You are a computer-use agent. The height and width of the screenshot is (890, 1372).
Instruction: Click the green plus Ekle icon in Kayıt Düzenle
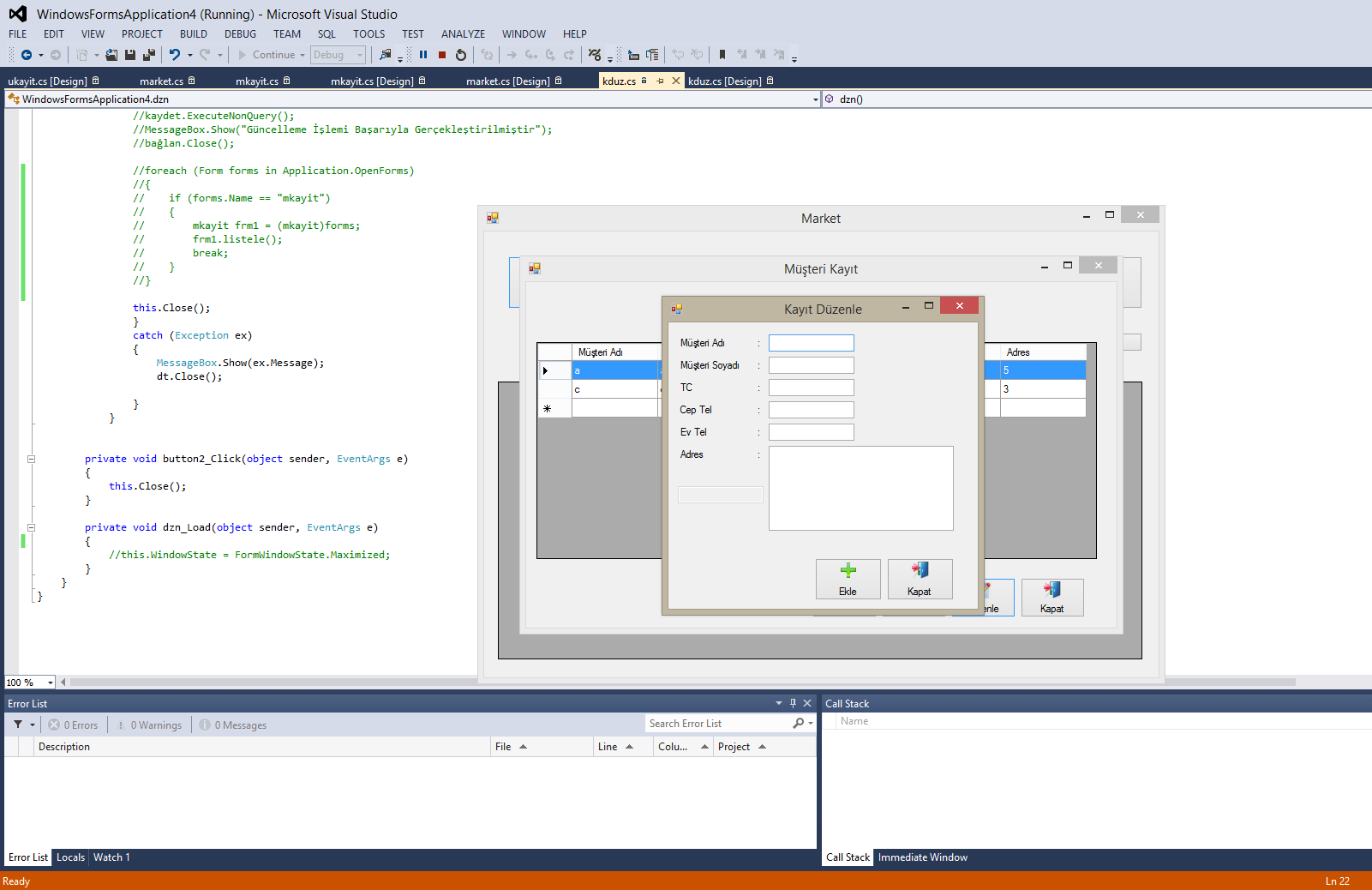click(848, 571)
